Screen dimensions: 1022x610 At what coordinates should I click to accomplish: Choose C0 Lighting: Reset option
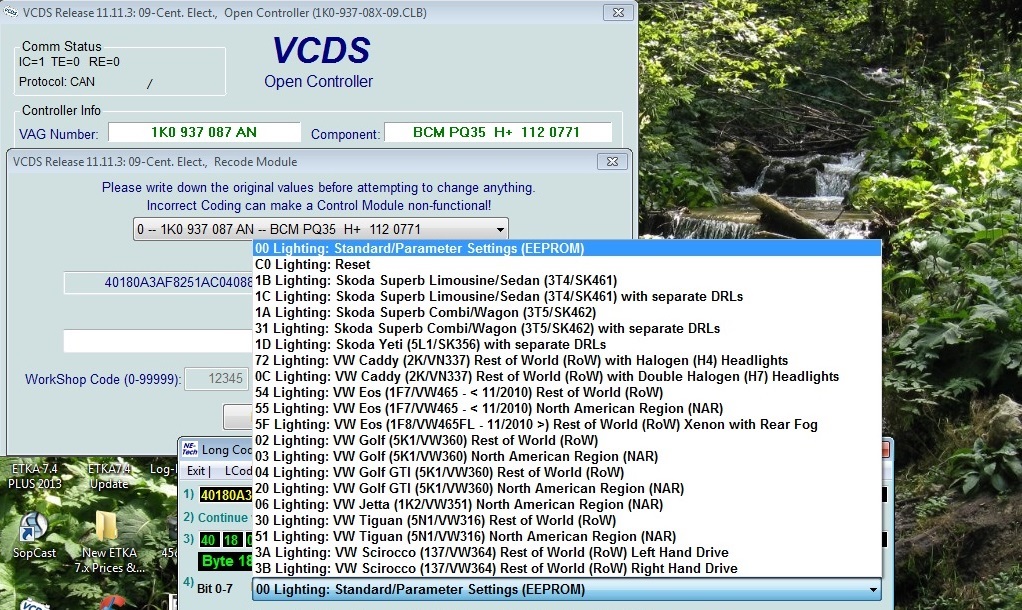click(566, 265)
